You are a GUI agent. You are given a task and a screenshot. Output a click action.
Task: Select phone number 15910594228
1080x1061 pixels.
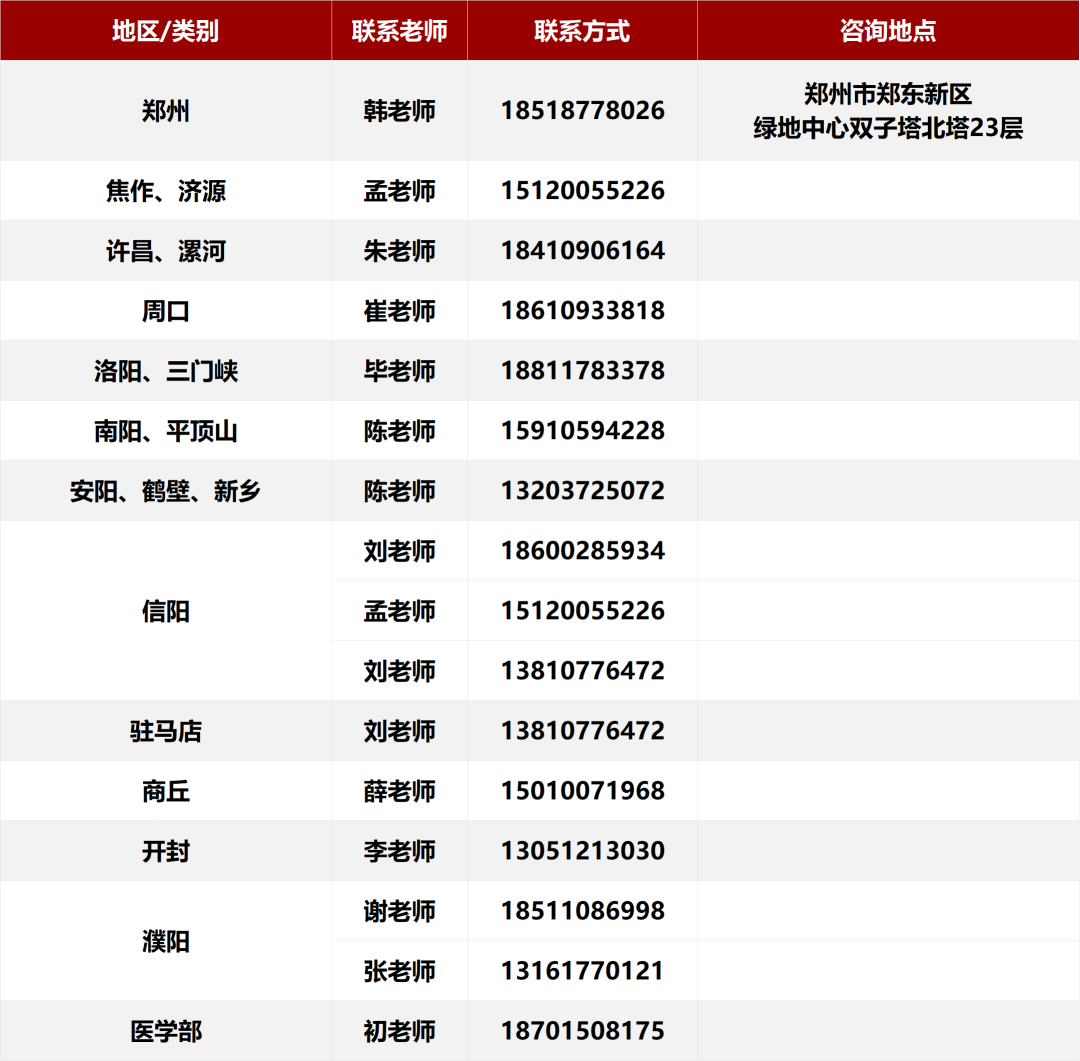[583, 430]
